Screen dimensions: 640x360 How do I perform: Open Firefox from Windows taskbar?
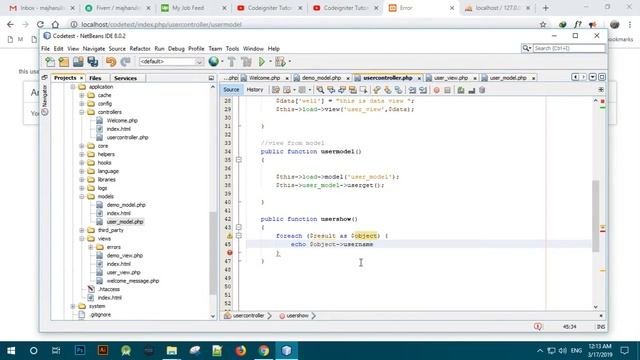pos(241,351)
